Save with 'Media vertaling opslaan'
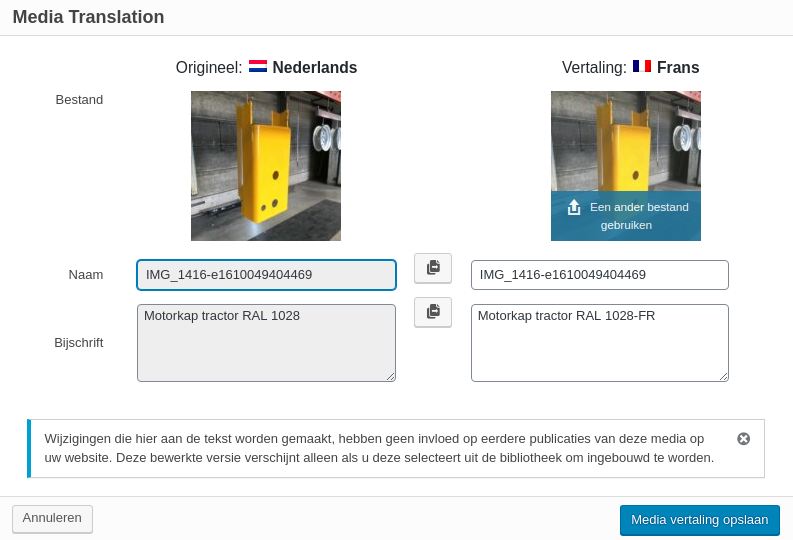The height and width of the screenshot is (540, 793). [699, 520]
